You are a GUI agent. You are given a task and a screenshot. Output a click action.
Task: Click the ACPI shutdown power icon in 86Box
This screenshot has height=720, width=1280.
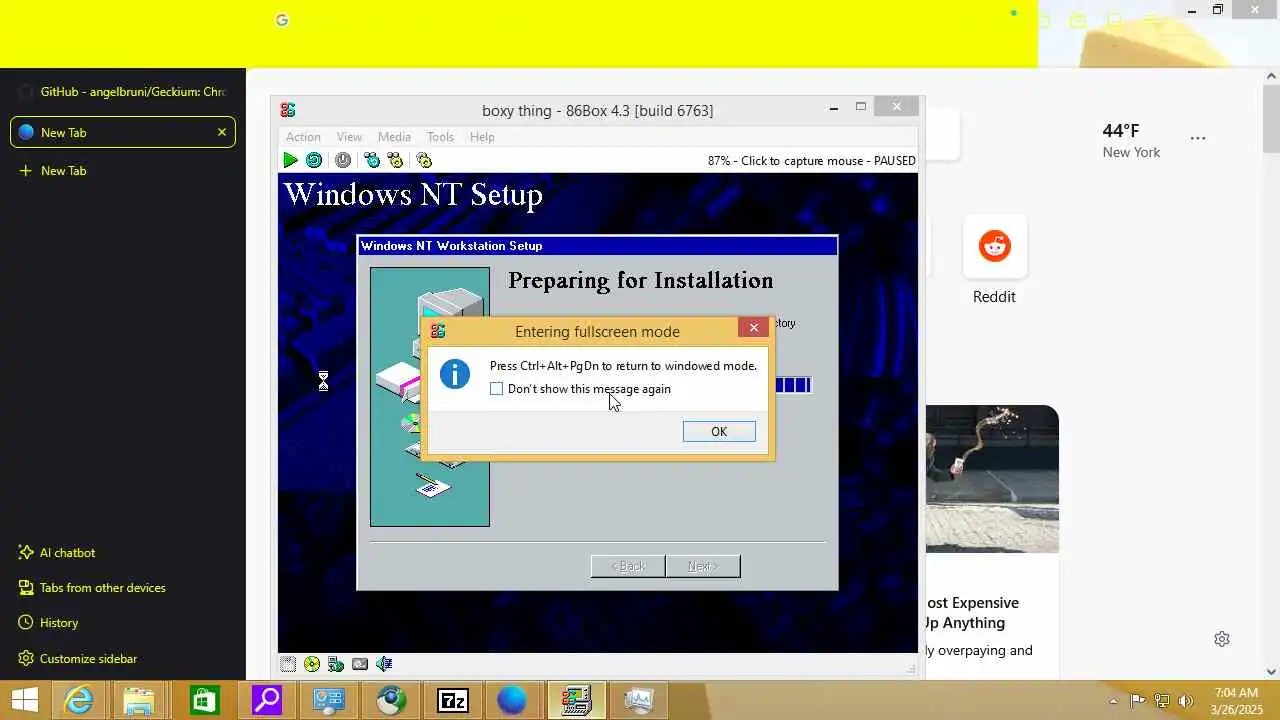tap(343, 160)
